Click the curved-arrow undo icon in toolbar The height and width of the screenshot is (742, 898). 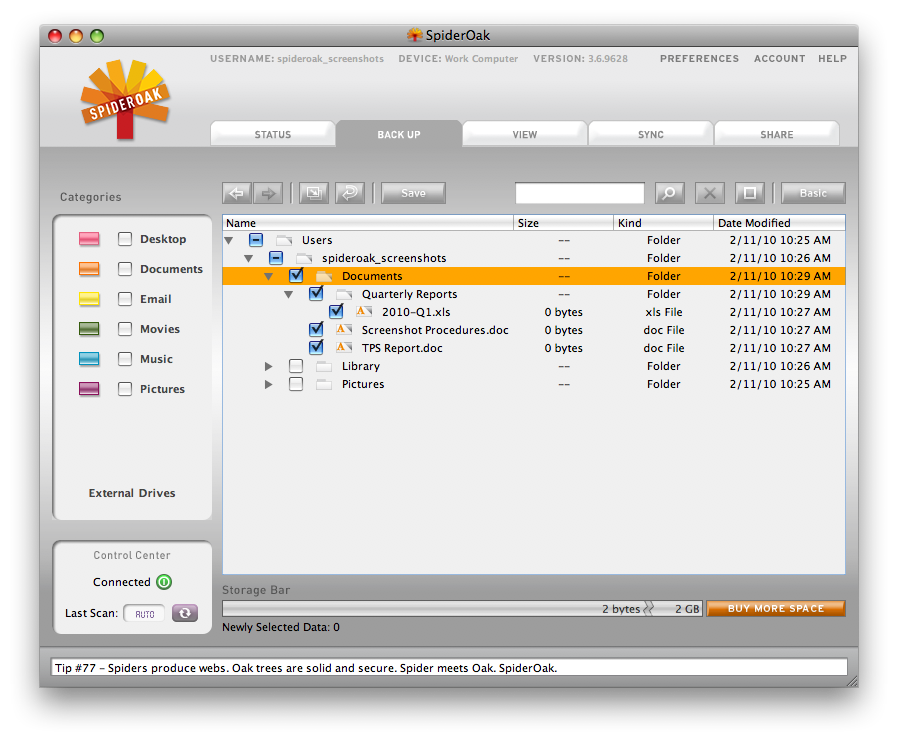pos(349,193)
